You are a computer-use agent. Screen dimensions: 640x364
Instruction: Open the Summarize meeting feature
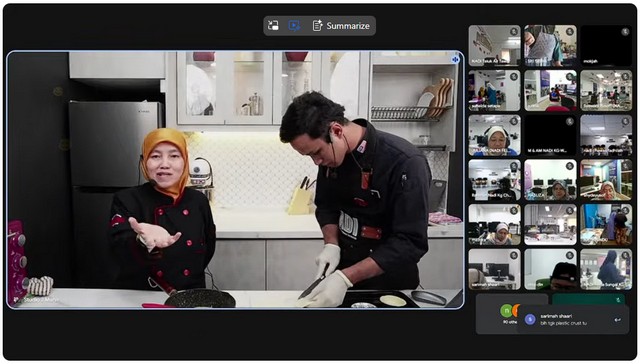[341, 26]
